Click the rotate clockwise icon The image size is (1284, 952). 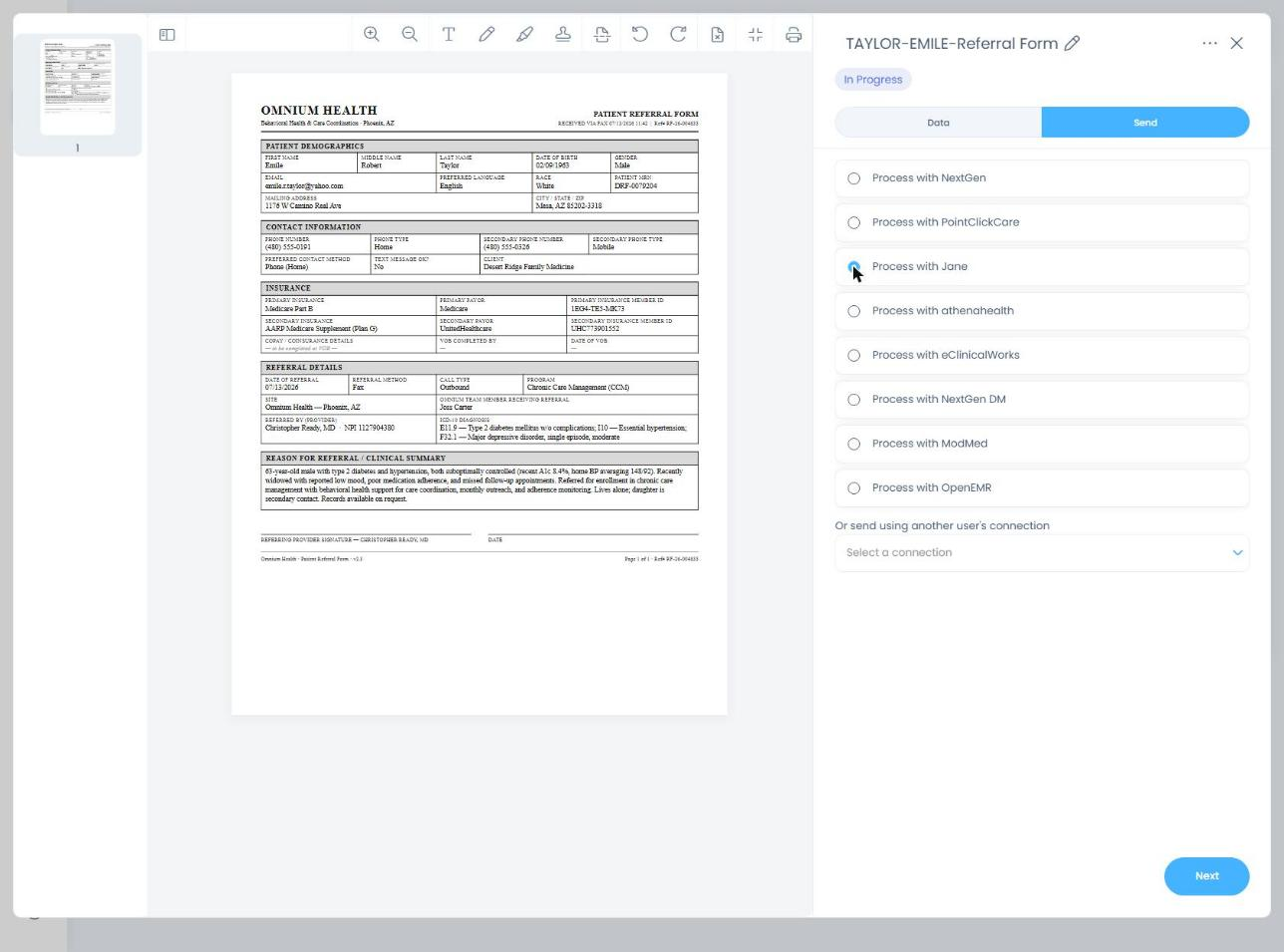678,34
